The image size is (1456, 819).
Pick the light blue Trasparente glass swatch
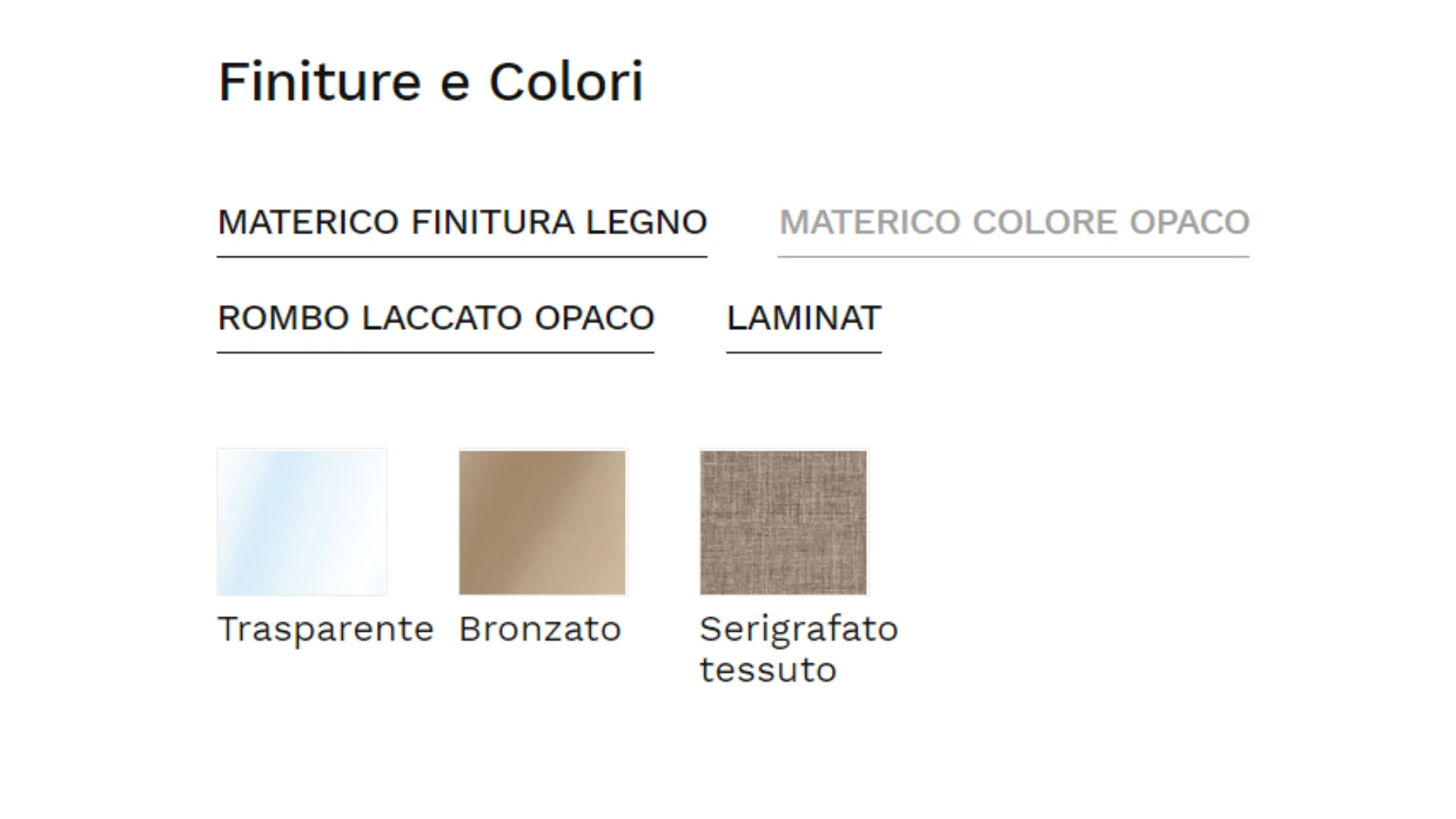pyautogui.click(x=302, y=522)
